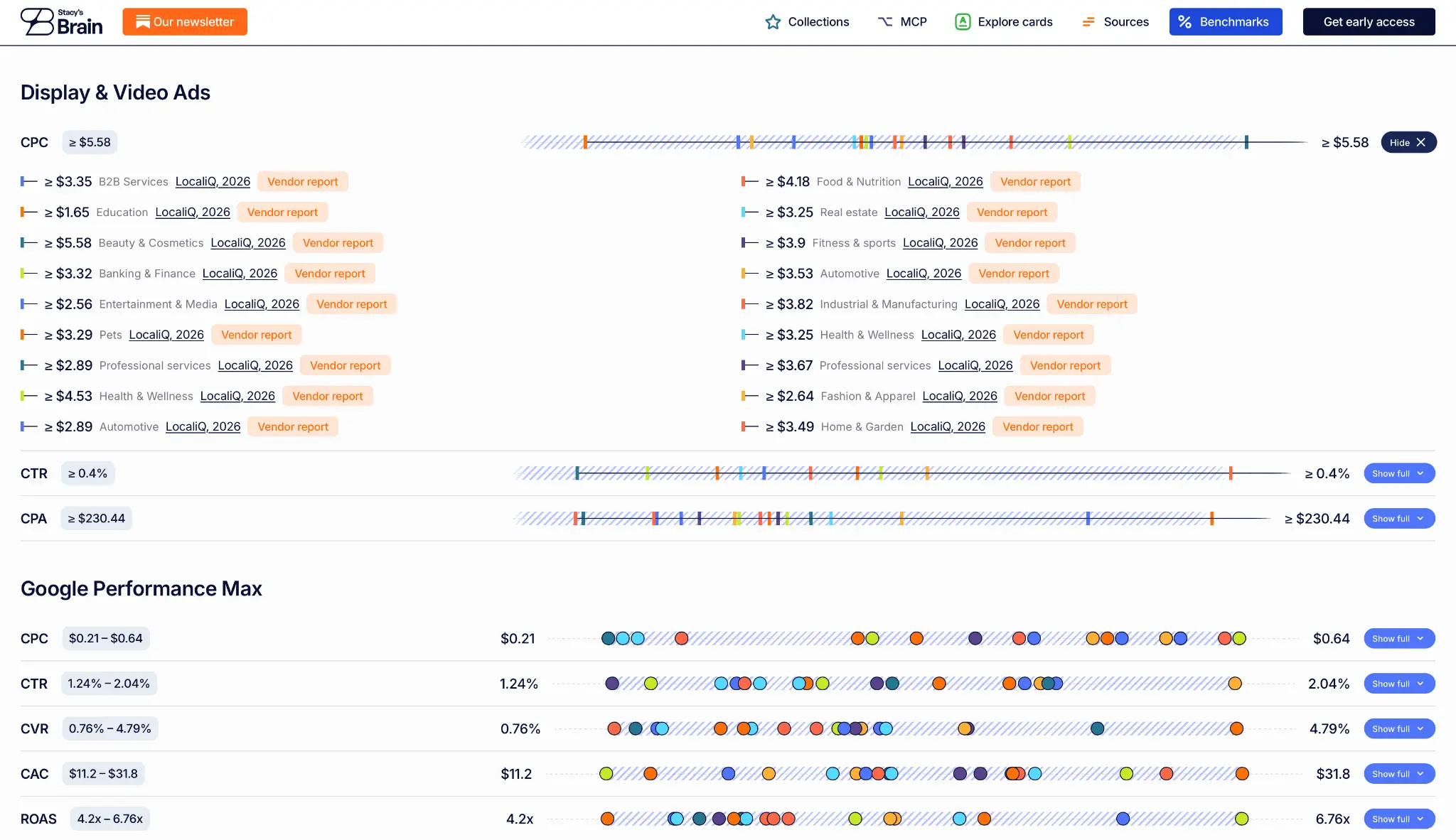Click the Collections star icon

coord(773,22)
